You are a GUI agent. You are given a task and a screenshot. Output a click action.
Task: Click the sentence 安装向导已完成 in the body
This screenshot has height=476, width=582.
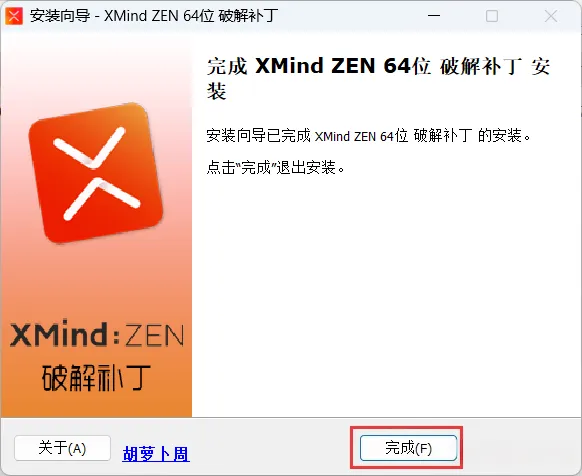(x=258, y=136)
